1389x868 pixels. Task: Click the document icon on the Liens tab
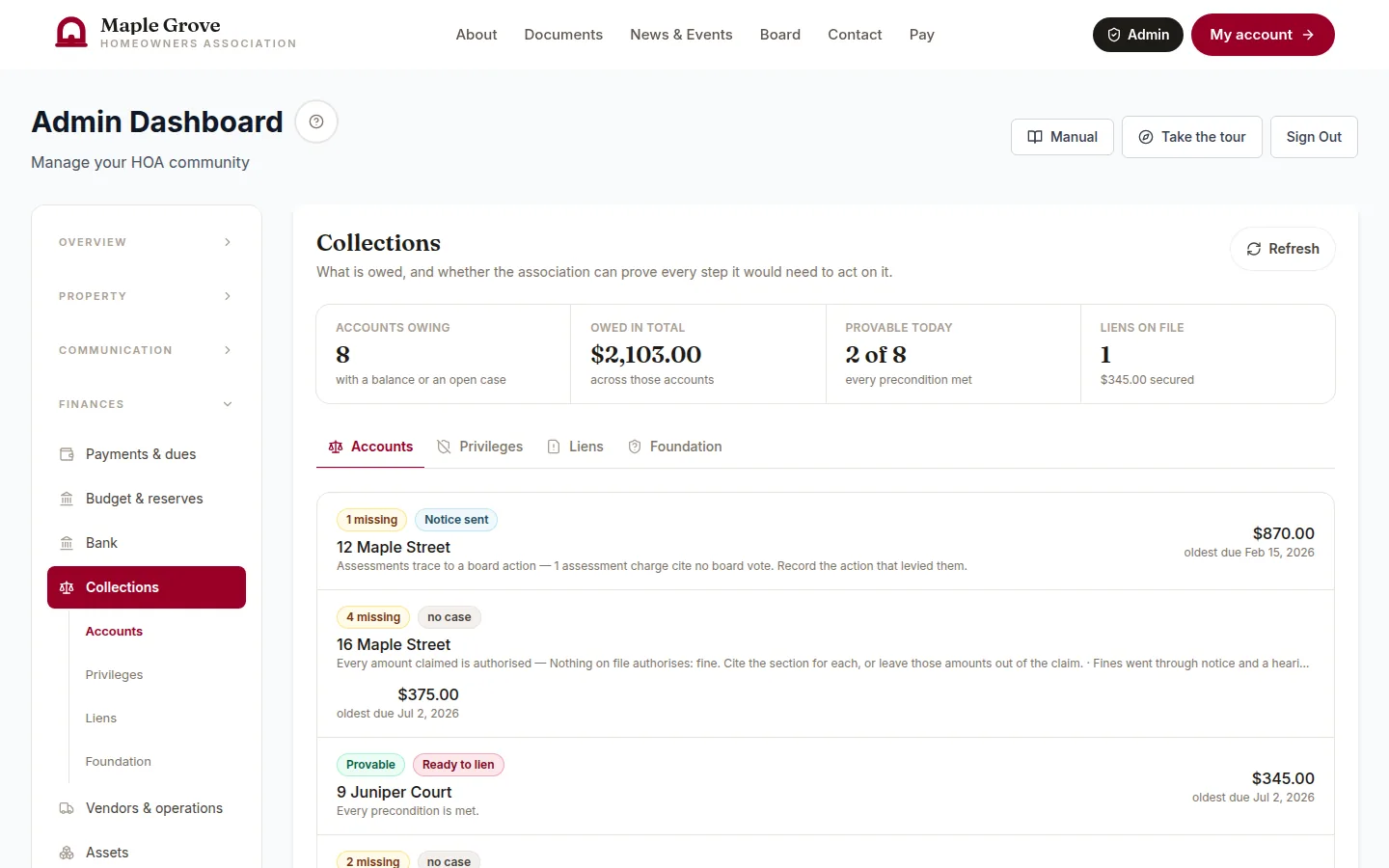(554, 447)
